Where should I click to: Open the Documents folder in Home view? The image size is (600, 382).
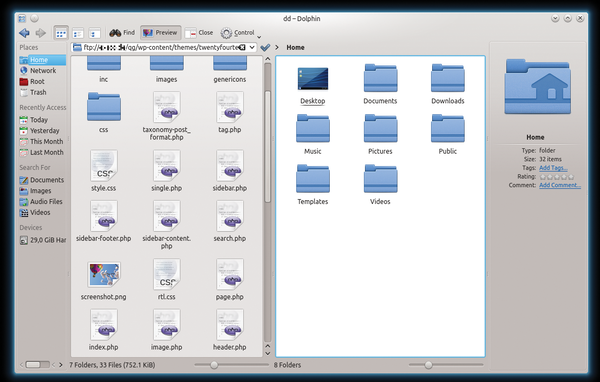tap(380, 84)
